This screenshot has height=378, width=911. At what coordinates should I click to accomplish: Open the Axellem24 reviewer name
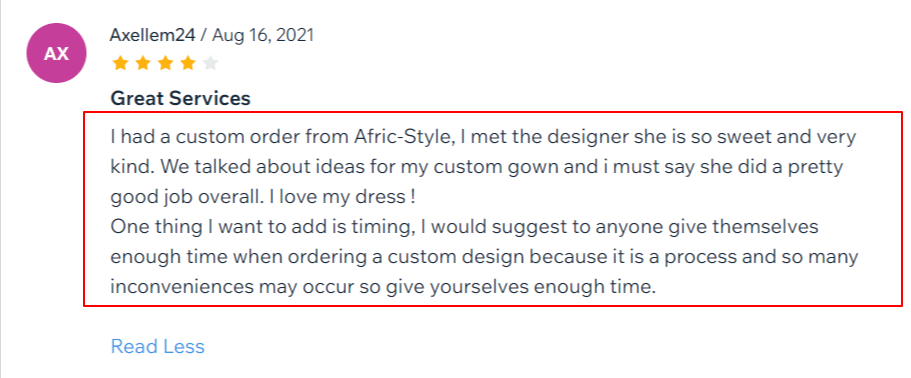point(152,35)
